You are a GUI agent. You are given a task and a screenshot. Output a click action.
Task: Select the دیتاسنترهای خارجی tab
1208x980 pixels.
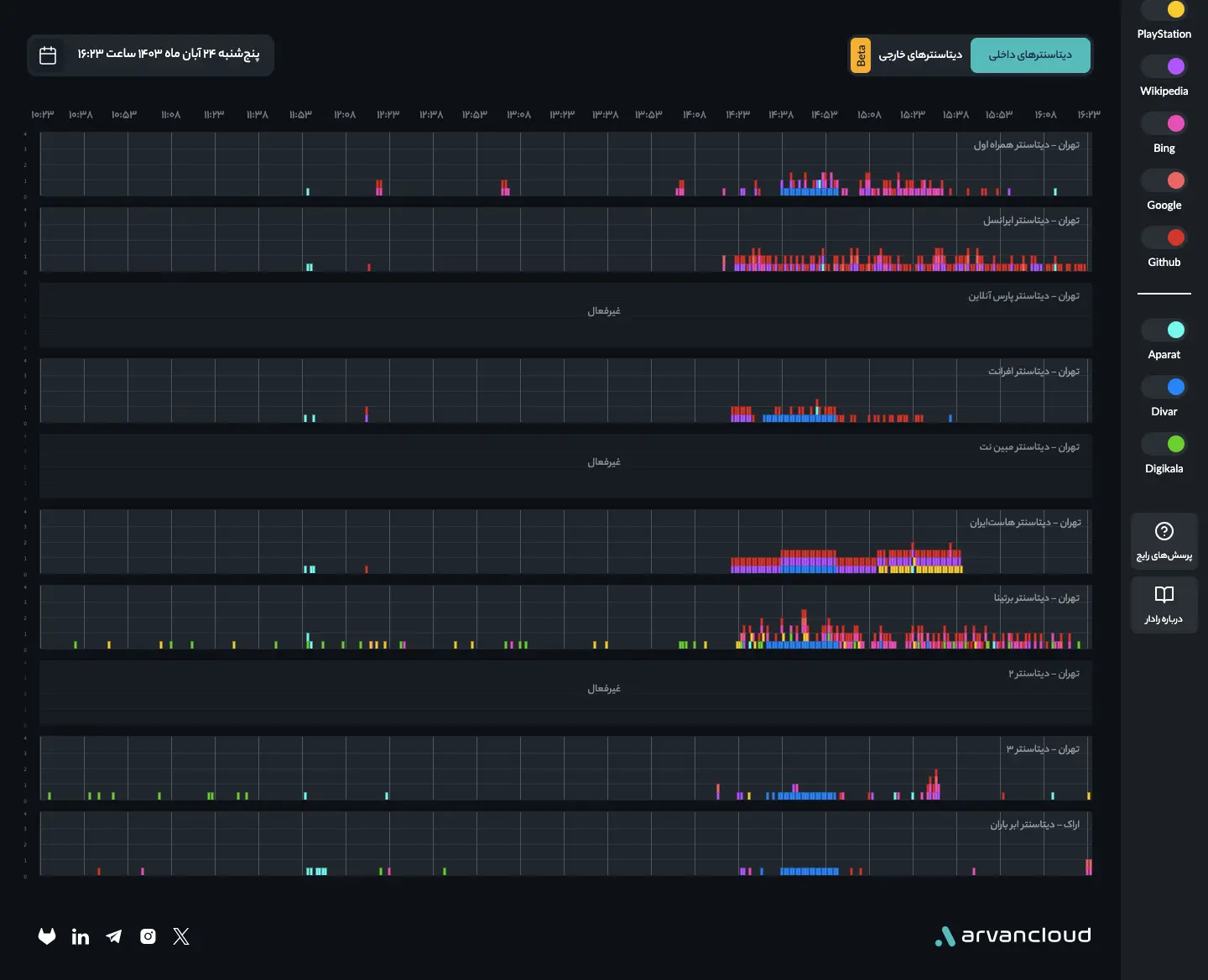pos(920,55)
